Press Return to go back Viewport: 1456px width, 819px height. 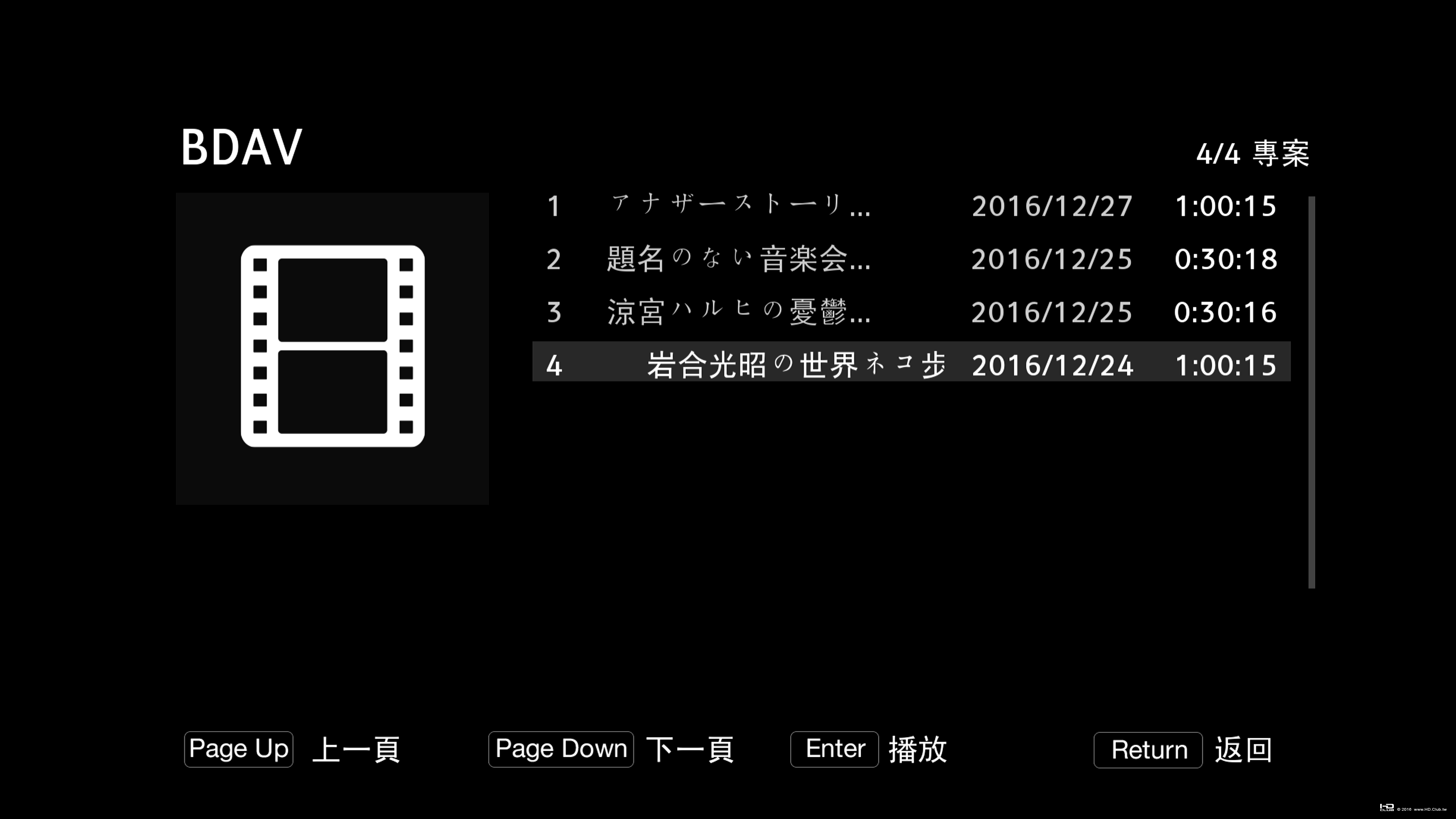[x=1149, y=749]
